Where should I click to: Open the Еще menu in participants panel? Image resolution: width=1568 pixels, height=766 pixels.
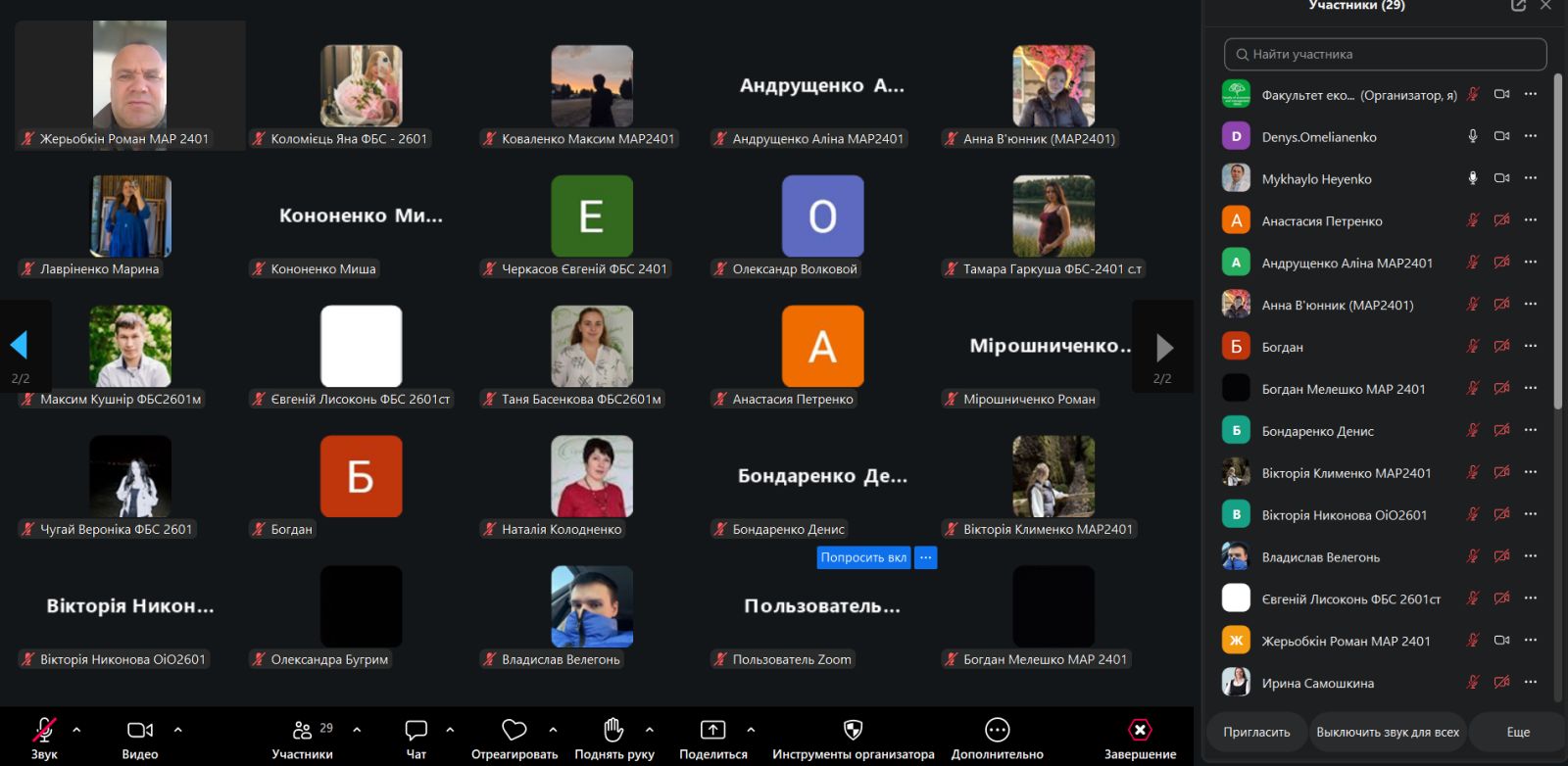(1518, 732)
